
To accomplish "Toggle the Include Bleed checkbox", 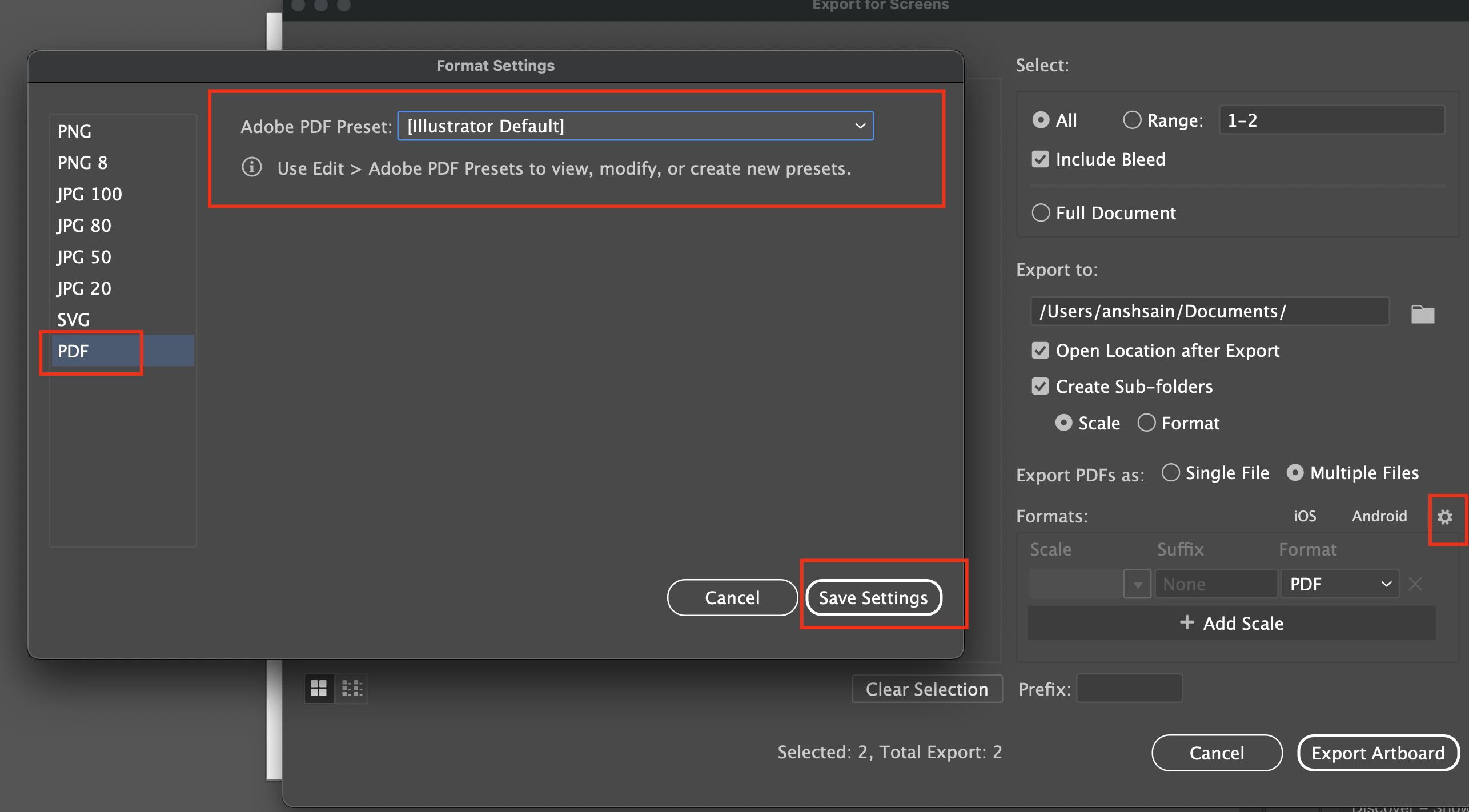I will (1041, 159).
